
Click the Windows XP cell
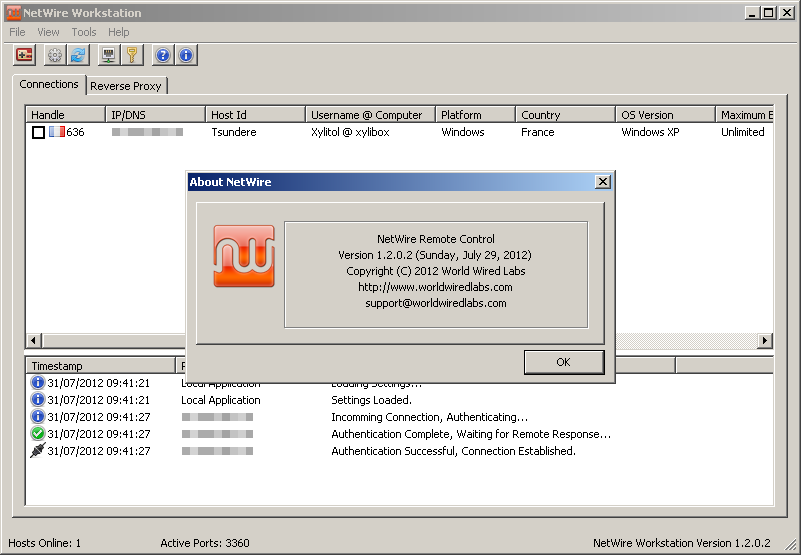(650, 132)
